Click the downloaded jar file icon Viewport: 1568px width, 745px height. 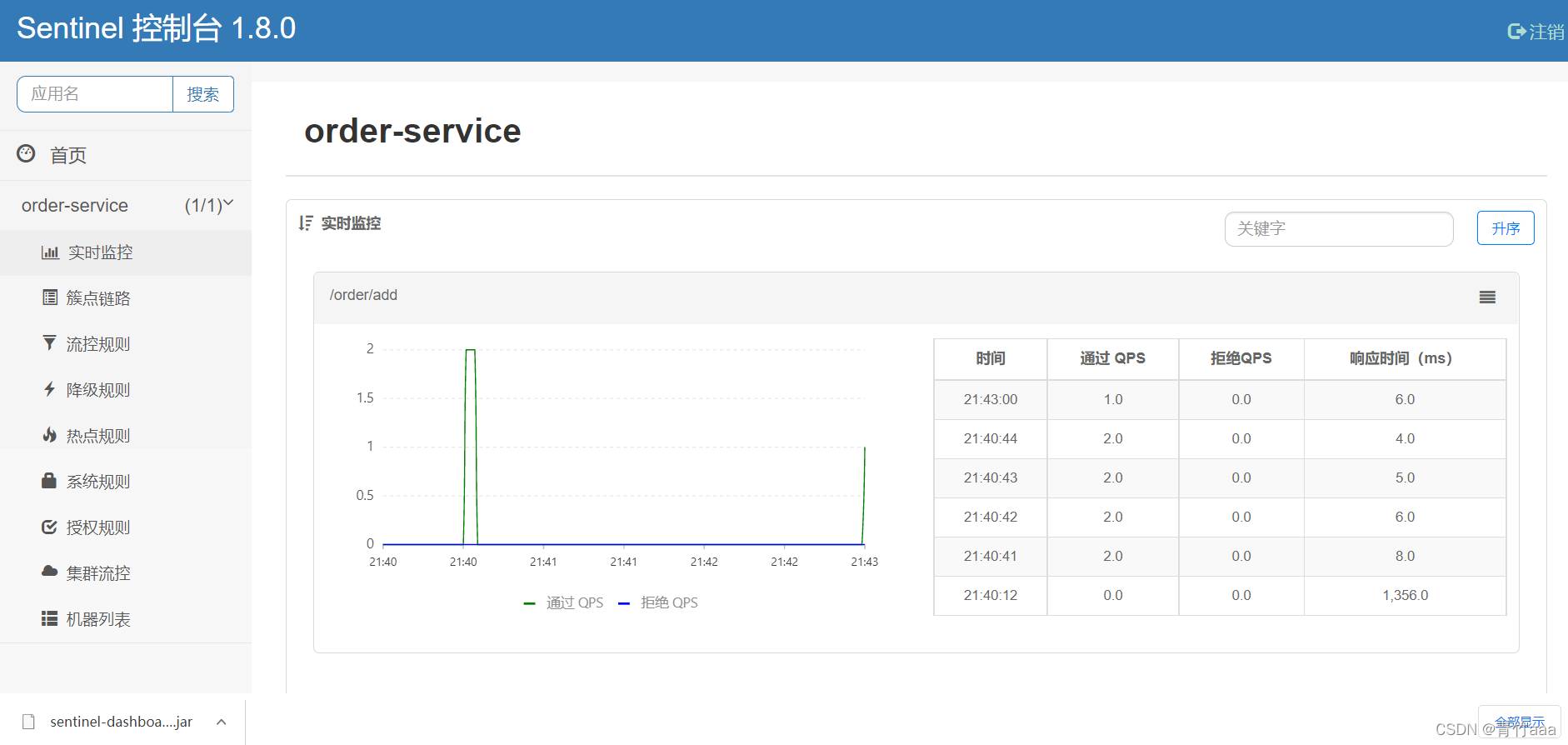click(x=28, y=722)
